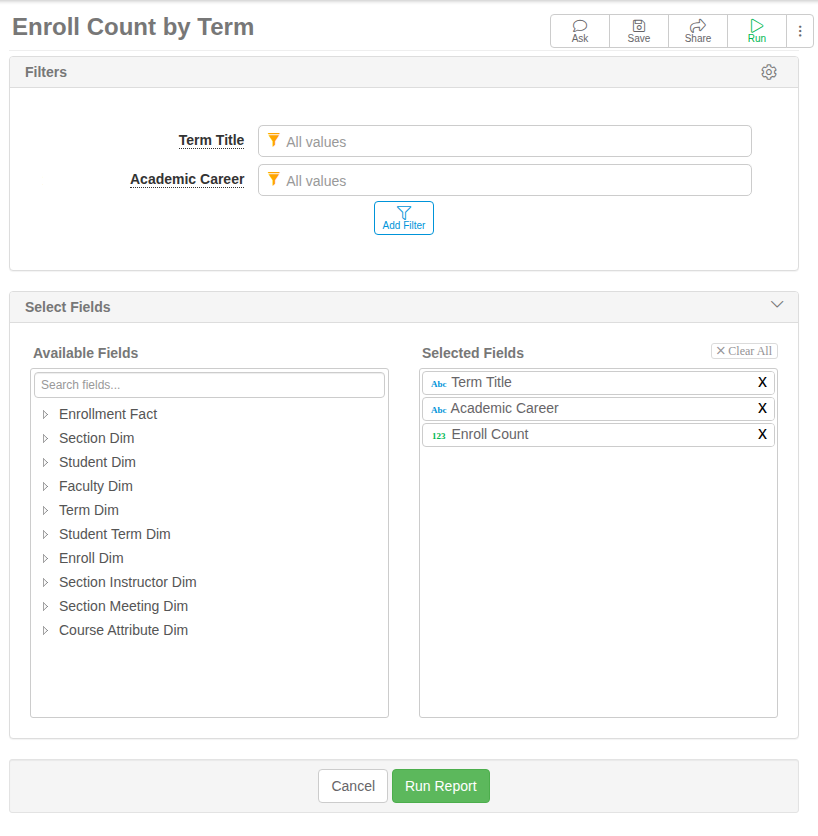Click the Clear All button

pos(744,351)
